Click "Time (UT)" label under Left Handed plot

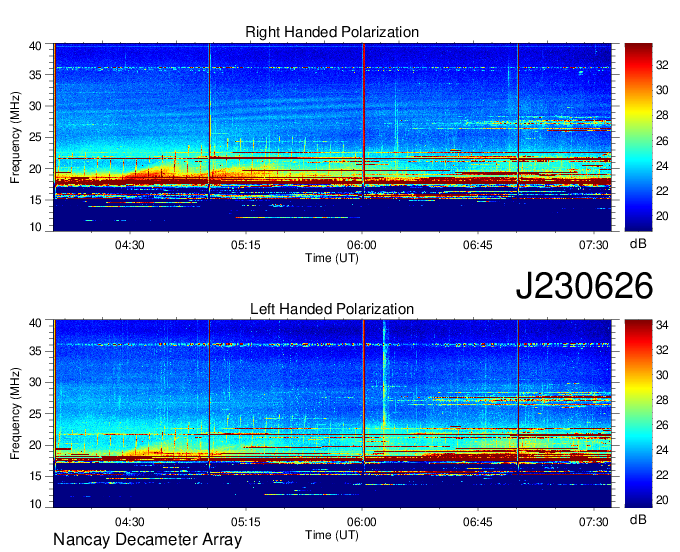pyautogui.click(x=332, y=535)
